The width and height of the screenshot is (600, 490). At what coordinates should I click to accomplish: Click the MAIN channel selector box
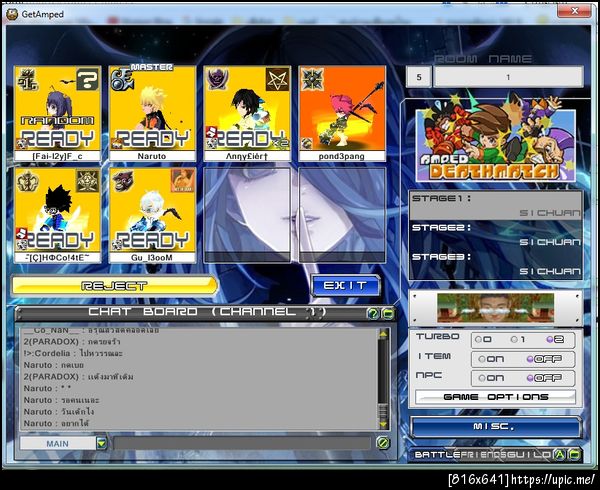(x=58, y=443)
